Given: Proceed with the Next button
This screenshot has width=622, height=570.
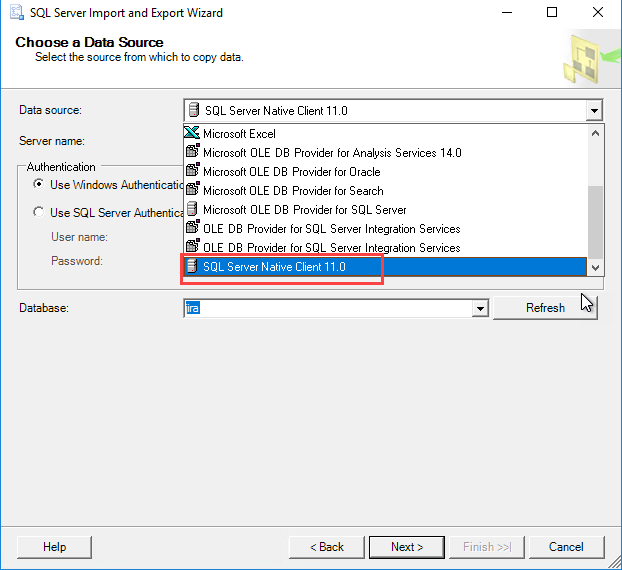Looking at the screenshot, I should pyautogui.click(x=407, y=547).
